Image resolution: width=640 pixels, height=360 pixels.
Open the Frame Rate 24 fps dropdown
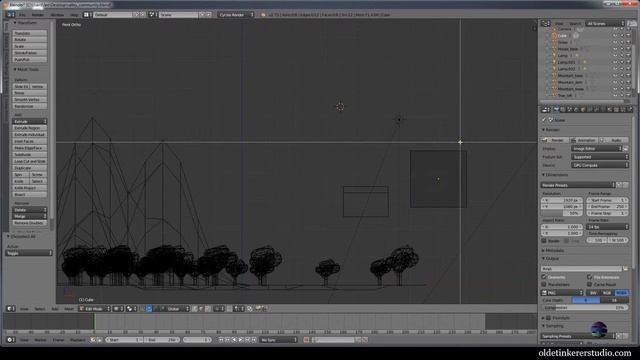point(607,227)
